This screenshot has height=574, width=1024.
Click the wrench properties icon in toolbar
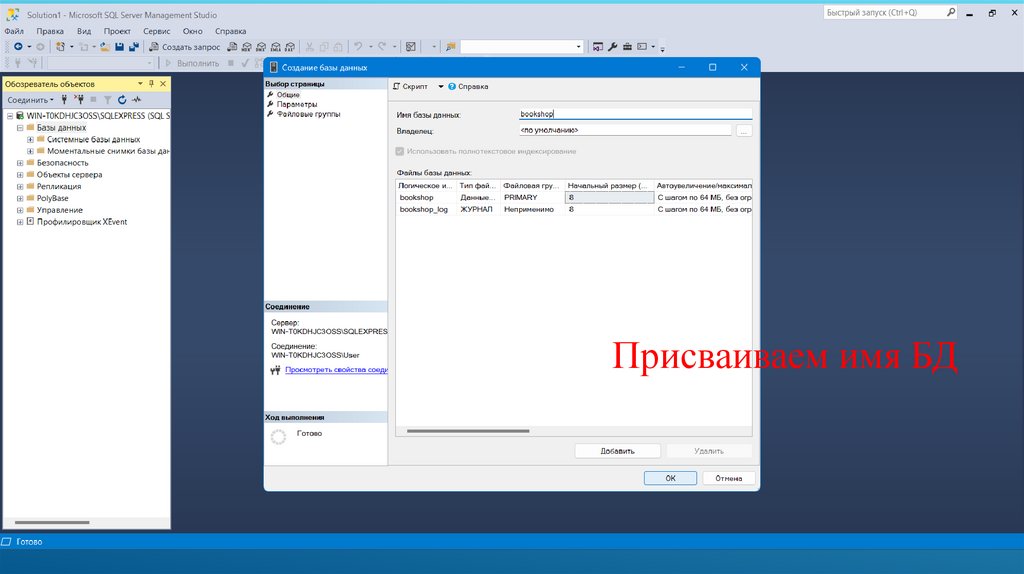point(613,47)
